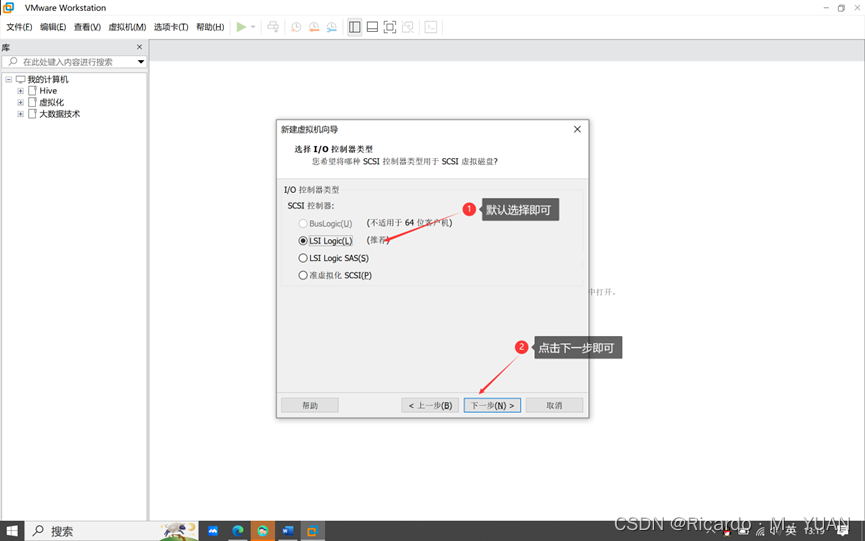Click the Full Screen mode icon
Image resolution: width=865 pixels, height=541 pixels.
(x=390, y=27)
